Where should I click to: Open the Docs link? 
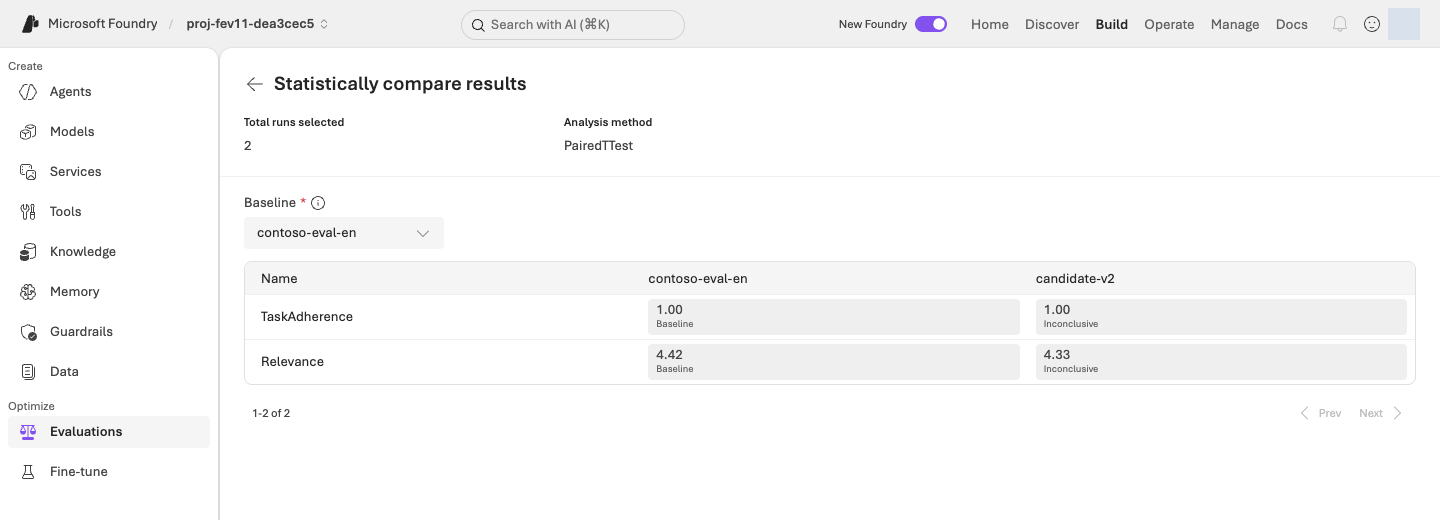point(1292,24)
